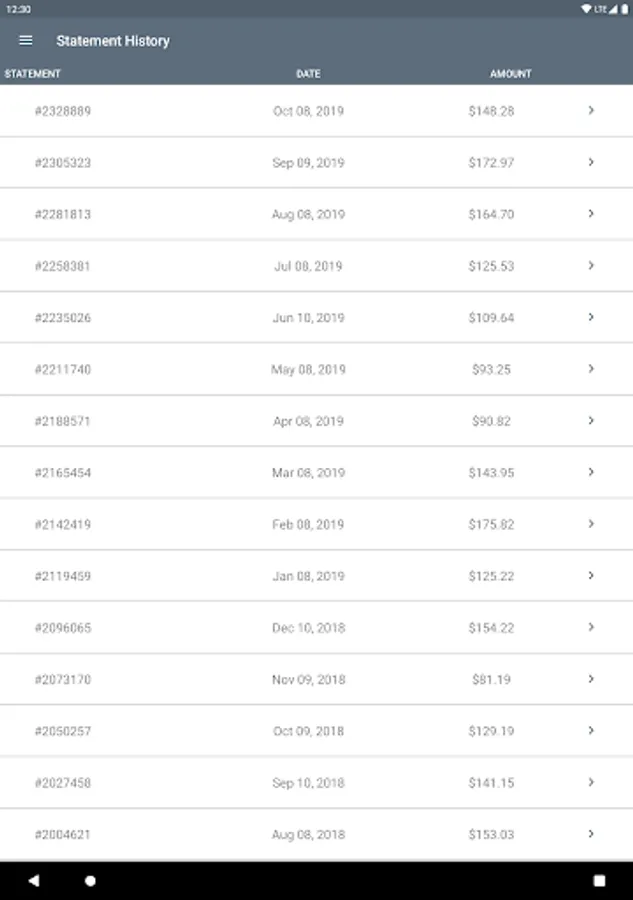Tap the $153.03 amount for Aug 2018
This screenshot has width=633, height=900.
point(491,834)
